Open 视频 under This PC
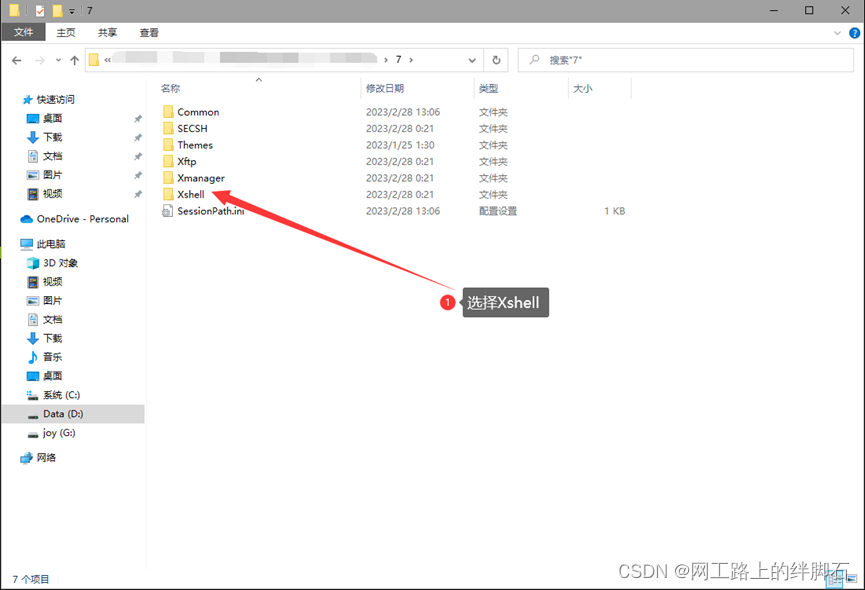The height and width of the screenshot is (590, 865). [x=52, y=282]
